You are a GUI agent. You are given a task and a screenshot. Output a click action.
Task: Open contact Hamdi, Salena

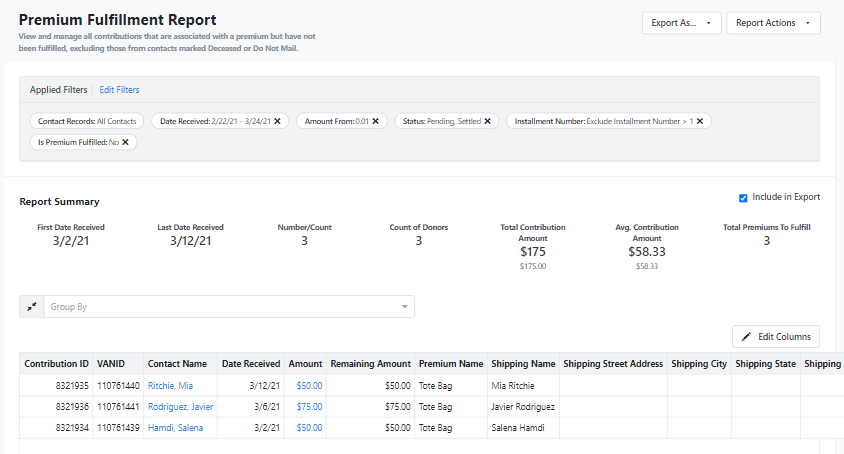tap(175, 428)
